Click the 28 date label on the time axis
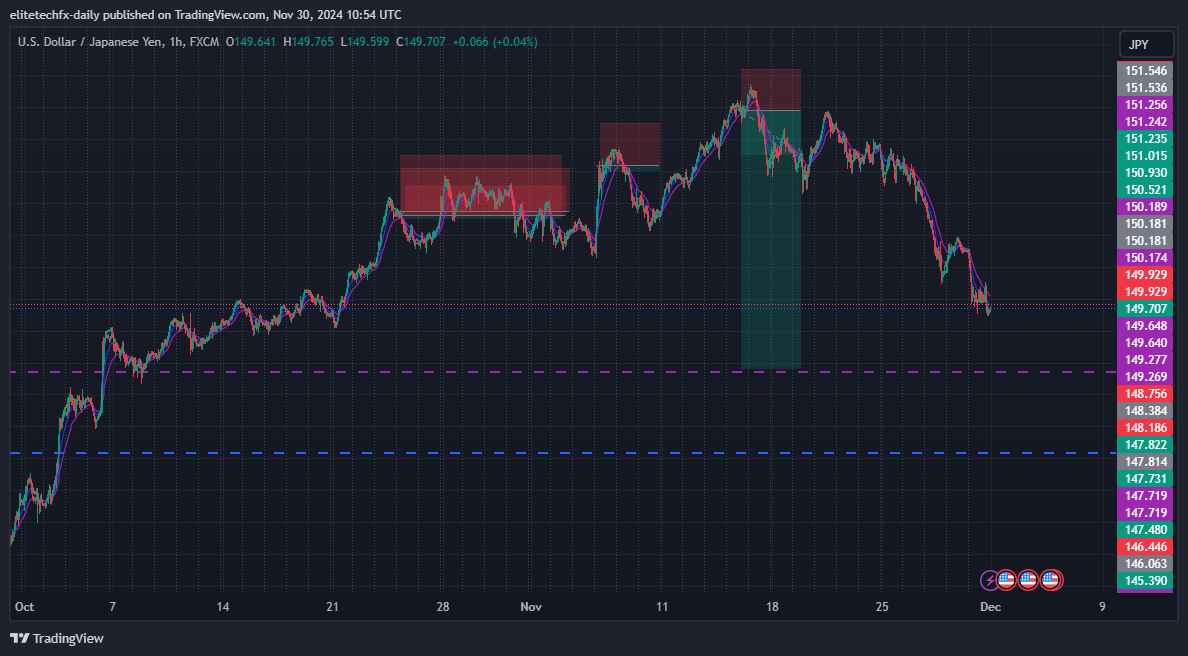This screenshot has height=656, width=1188. [x=442, y=607]
